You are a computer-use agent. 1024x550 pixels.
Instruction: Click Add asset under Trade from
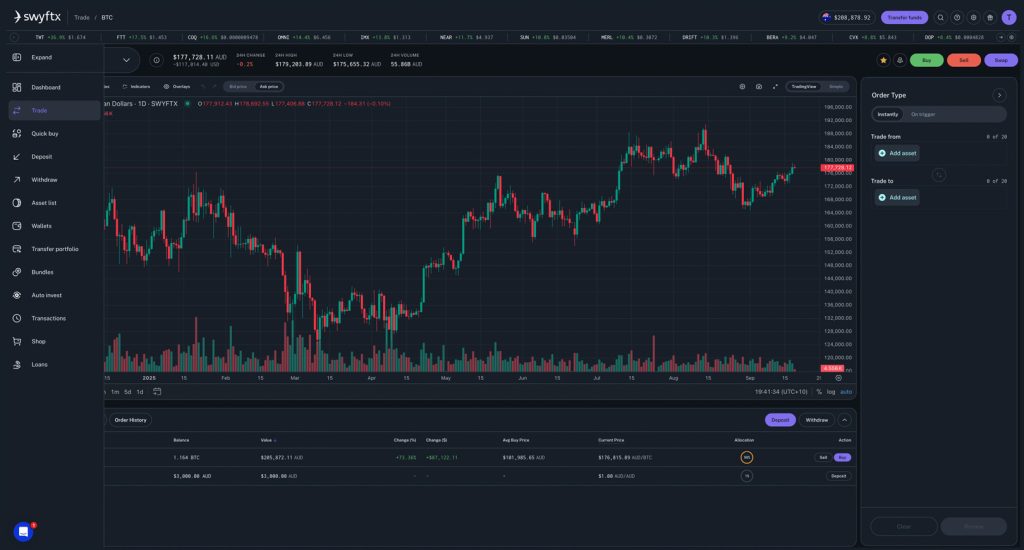(896, 153)
